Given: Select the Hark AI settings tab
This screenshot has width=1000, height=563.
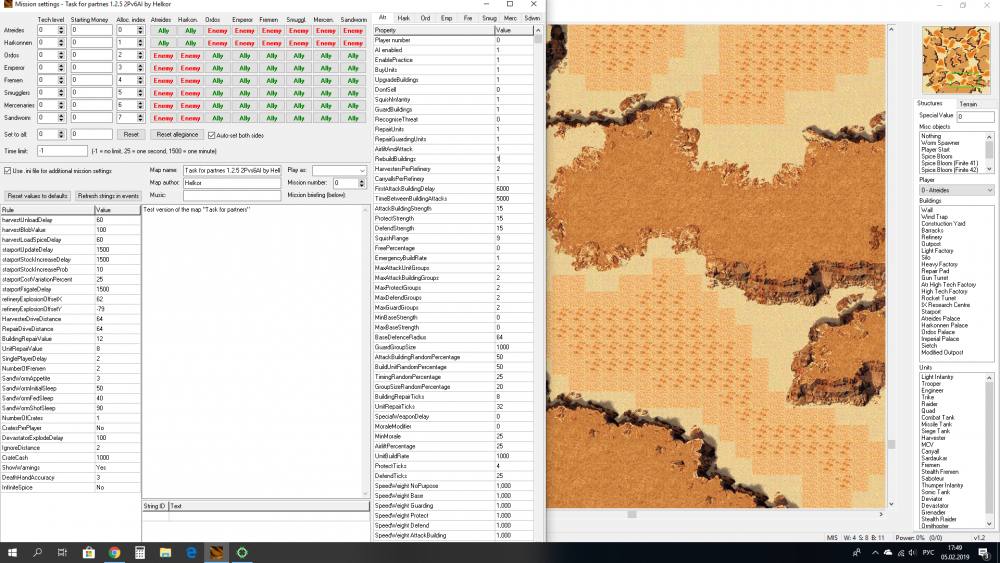Looking at the screenshot, I should pyautogui.click(x=404, y=18).
